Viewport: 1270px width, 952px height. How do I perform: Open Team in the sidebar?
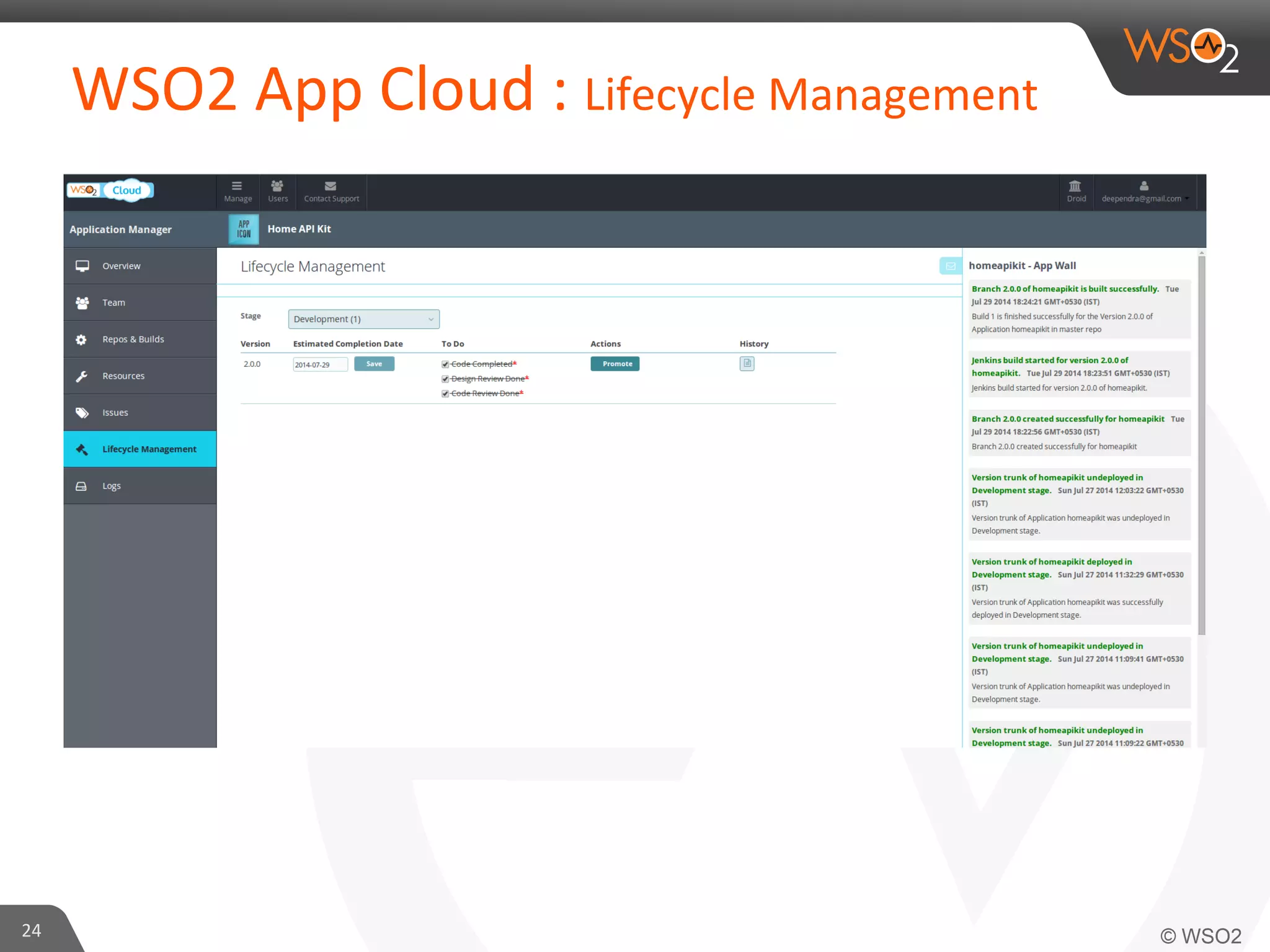point(140,302)
